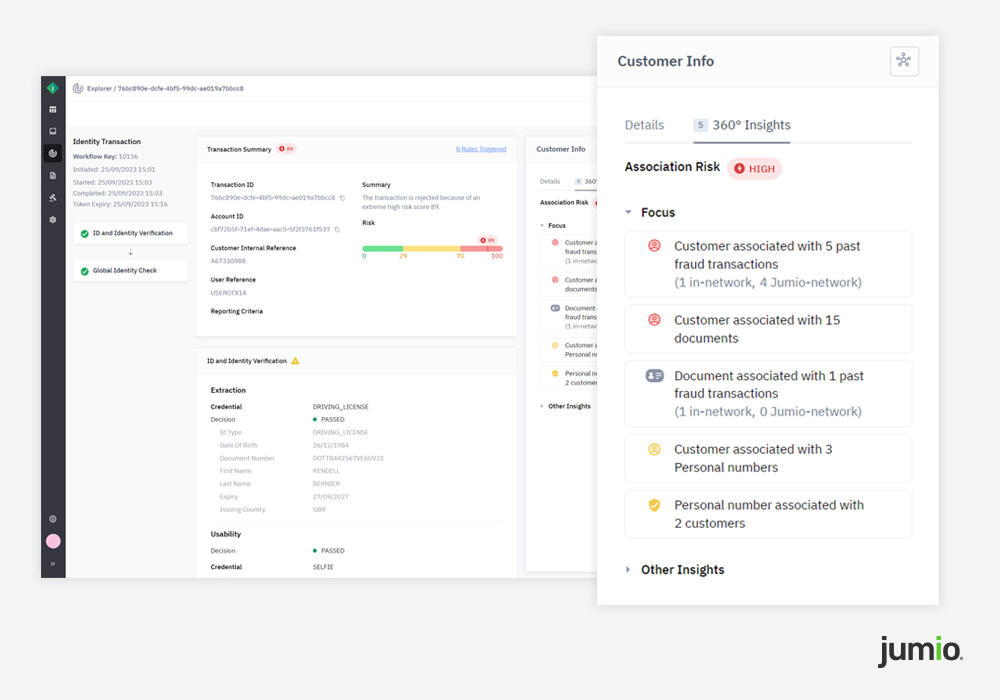Screen dimensions: 1000x700
Task: Open the settings gear in the sidebar
Action: pyautogui.click(x=53, y=219)
